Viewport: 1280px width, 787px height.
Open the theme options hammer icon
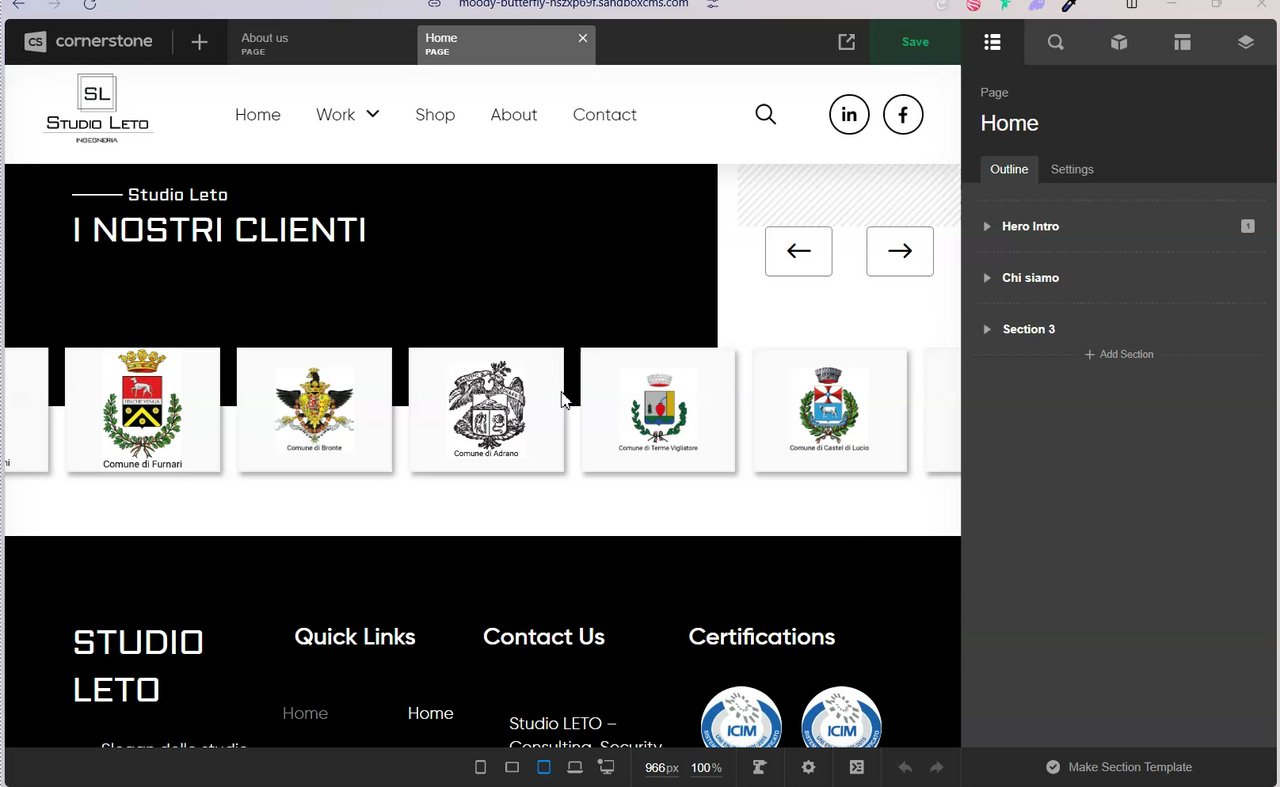click(x=759, y=767)
